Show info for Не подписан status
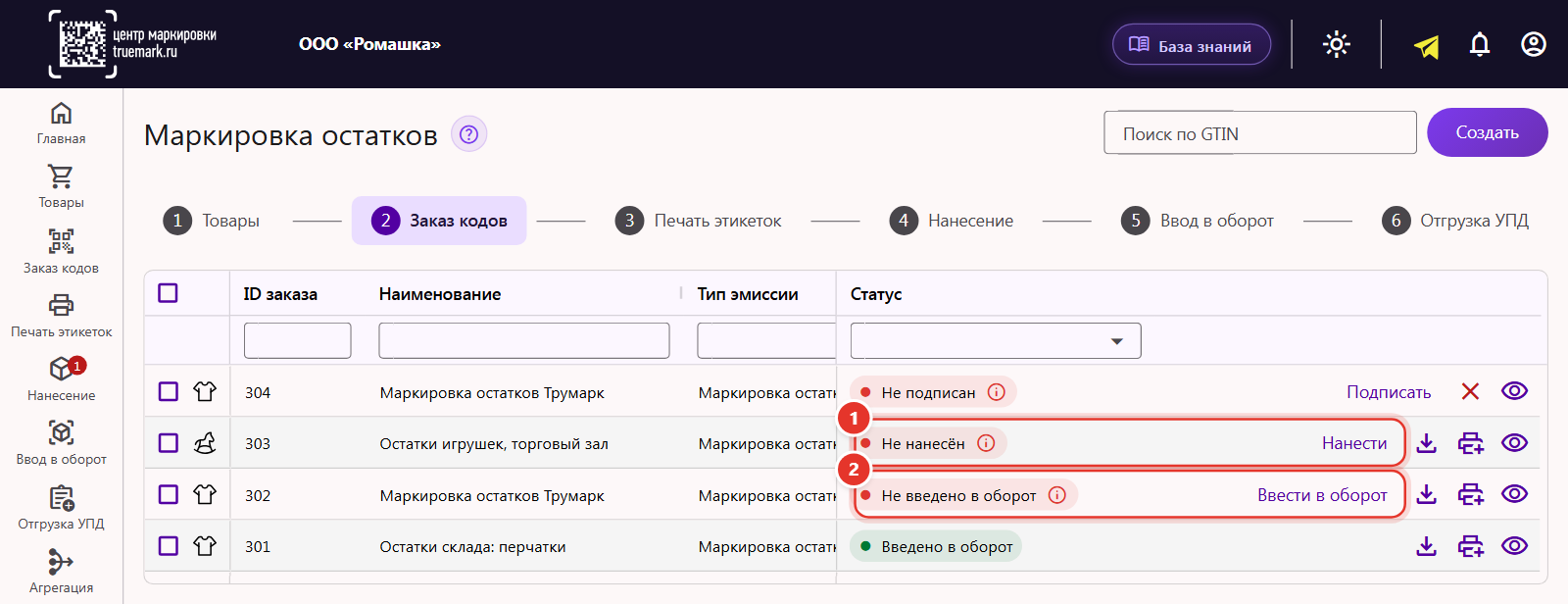The width and height of the screenshot is (1568, 604). tap(997, 392)
